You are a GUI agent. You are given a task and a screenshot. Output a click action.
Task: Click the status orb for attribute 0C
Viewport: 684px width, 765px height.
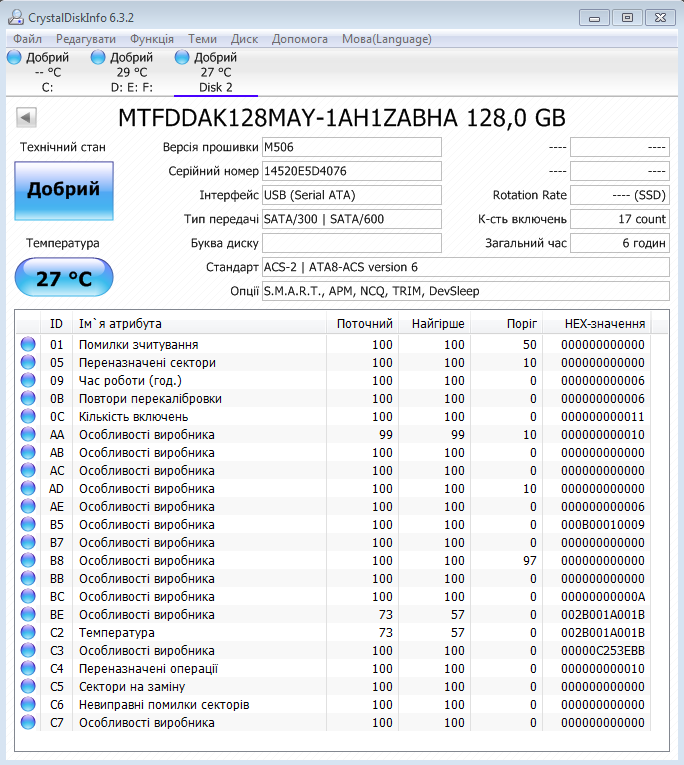[x=28, y=417]
